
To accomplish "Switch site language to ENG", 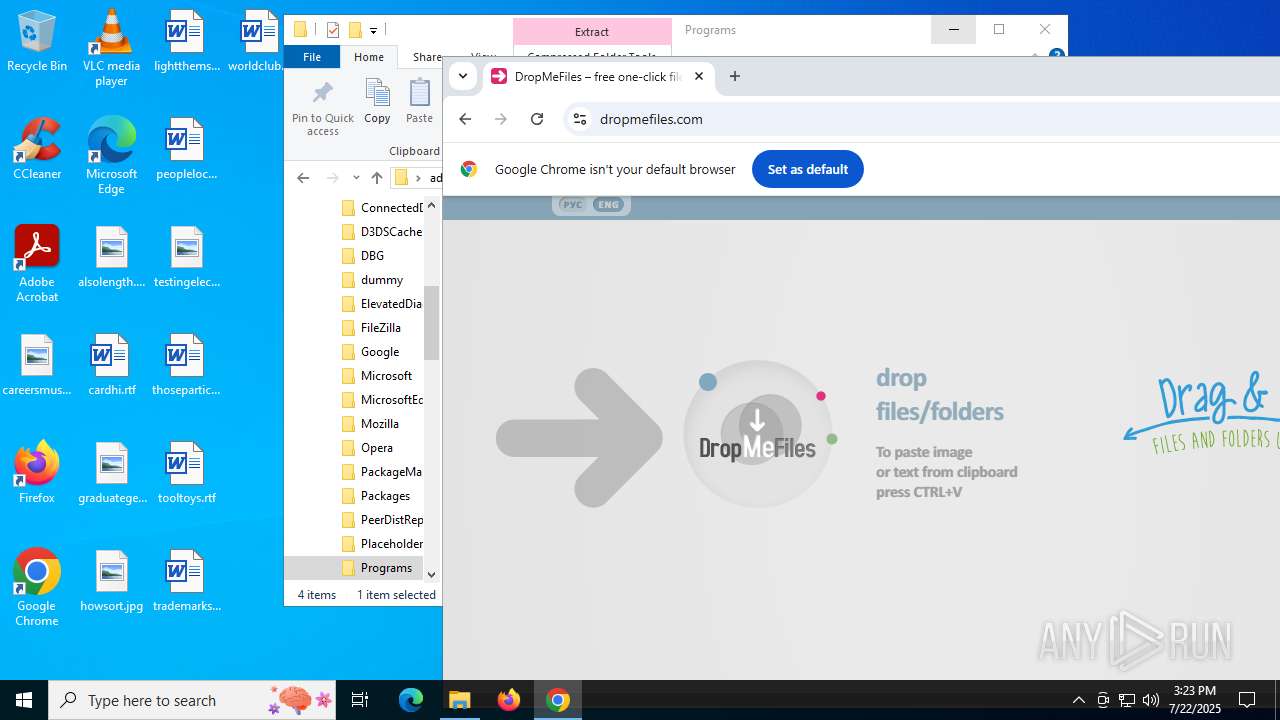I will [608, 205].
